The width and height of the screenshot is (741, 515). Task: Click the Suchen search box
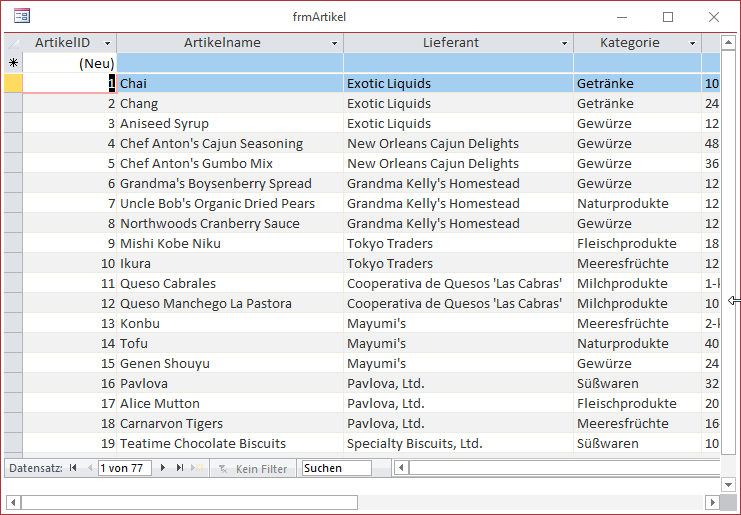click(x=336, y=468)
